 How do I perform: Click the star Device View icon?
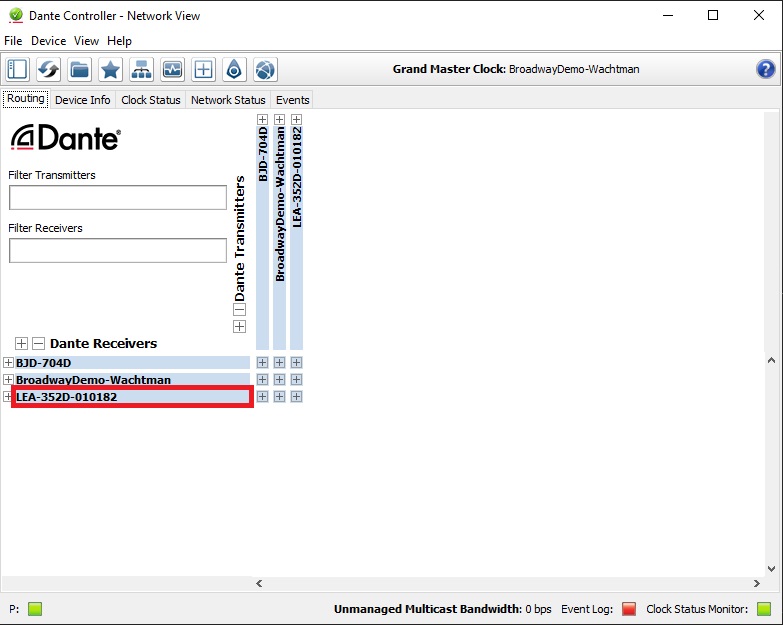point(110,70)
